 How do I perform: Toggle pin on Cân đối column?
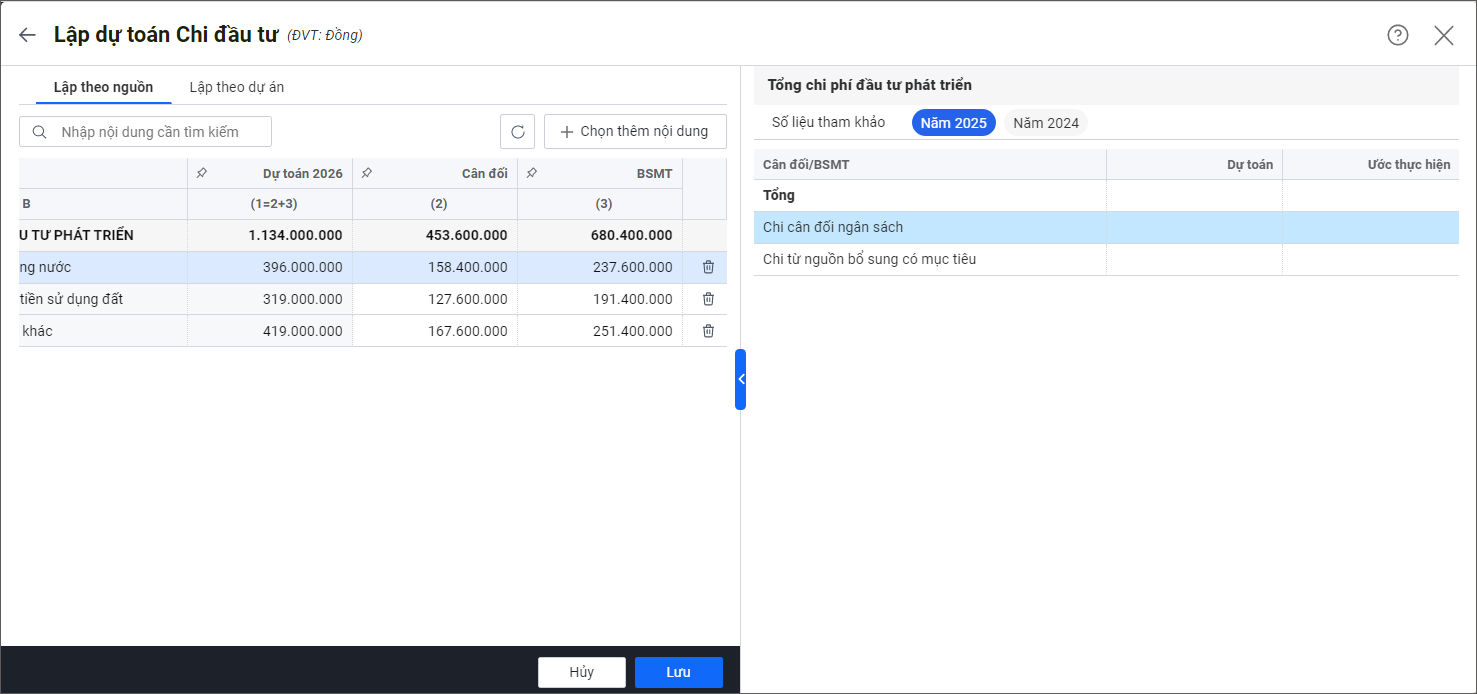[367, 173]
